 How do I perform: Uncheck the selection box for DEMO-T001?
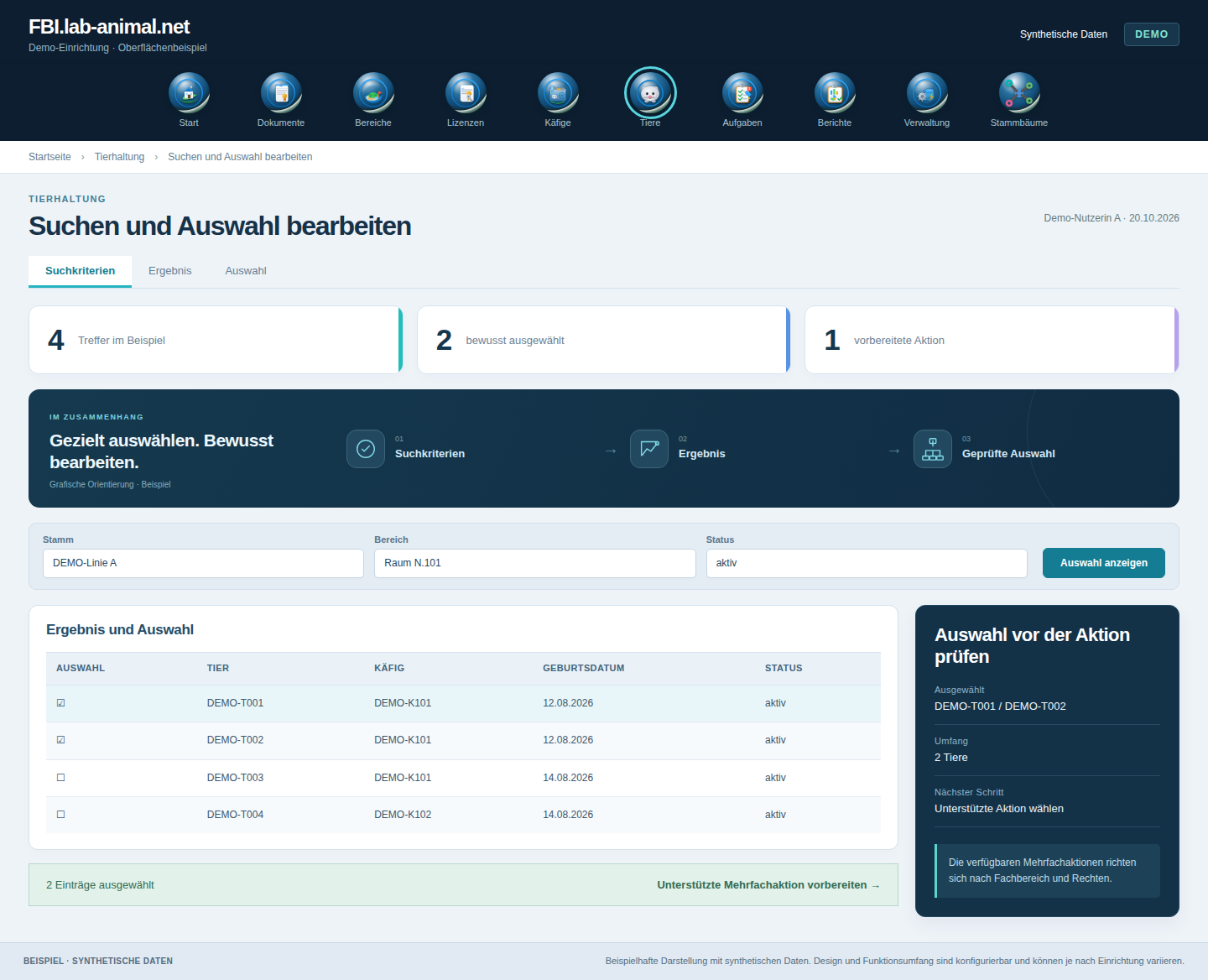click(x=60, y=703)
